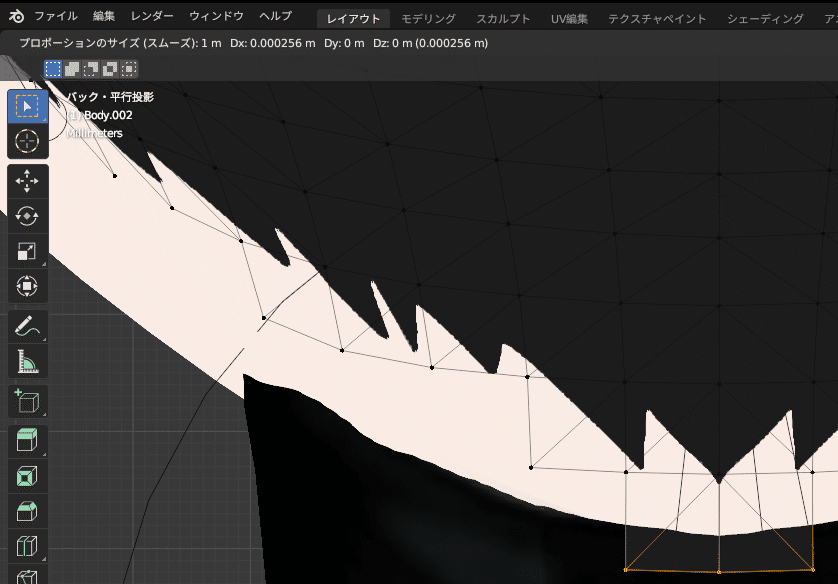The image size is (838, 584).
Task: Open the Blender logo menu
Action: (17, 17)
